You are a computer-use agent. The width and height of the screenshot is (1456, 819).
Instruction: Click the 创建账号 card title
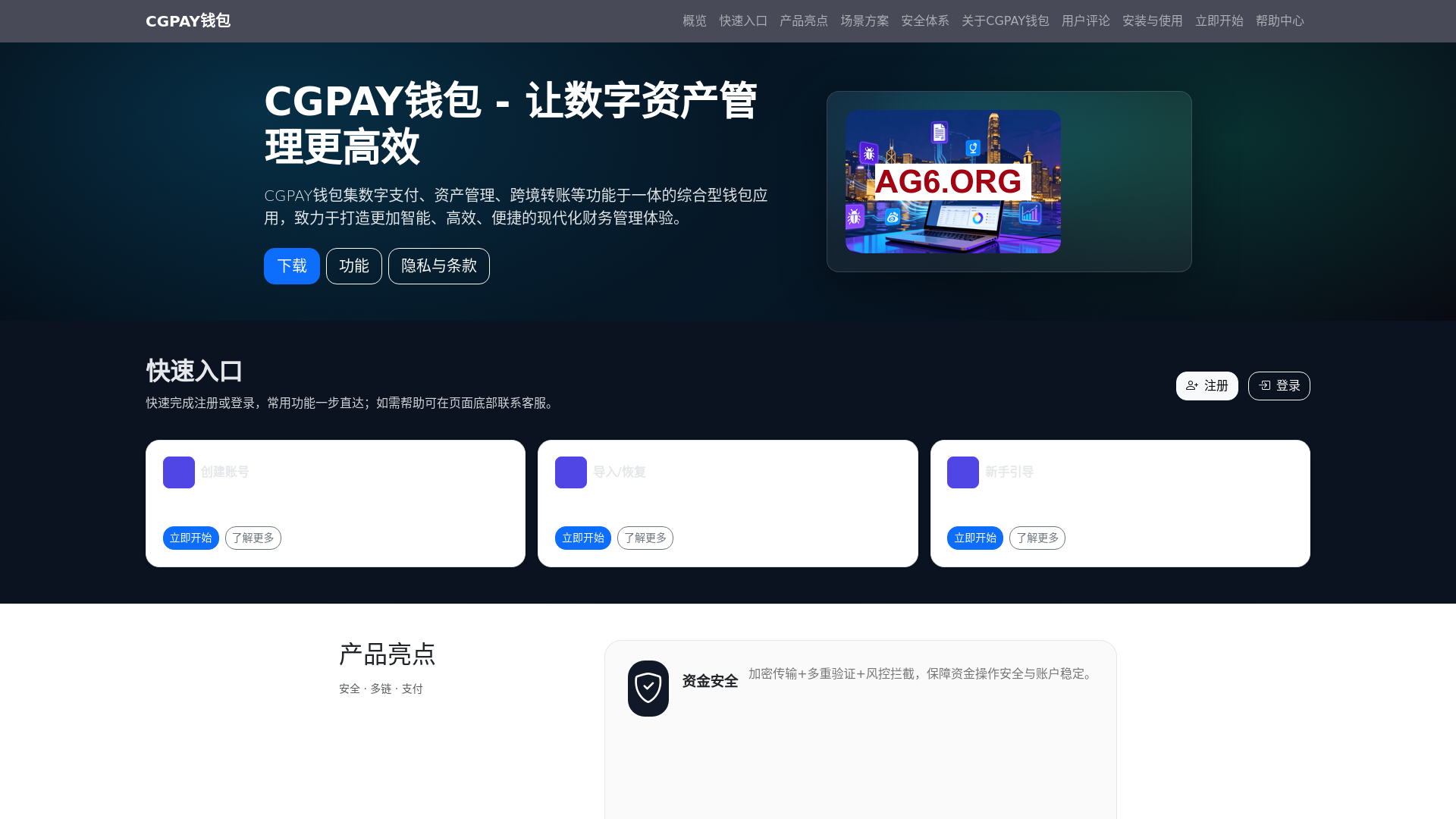pyautogui.click(x=225, y=472)
